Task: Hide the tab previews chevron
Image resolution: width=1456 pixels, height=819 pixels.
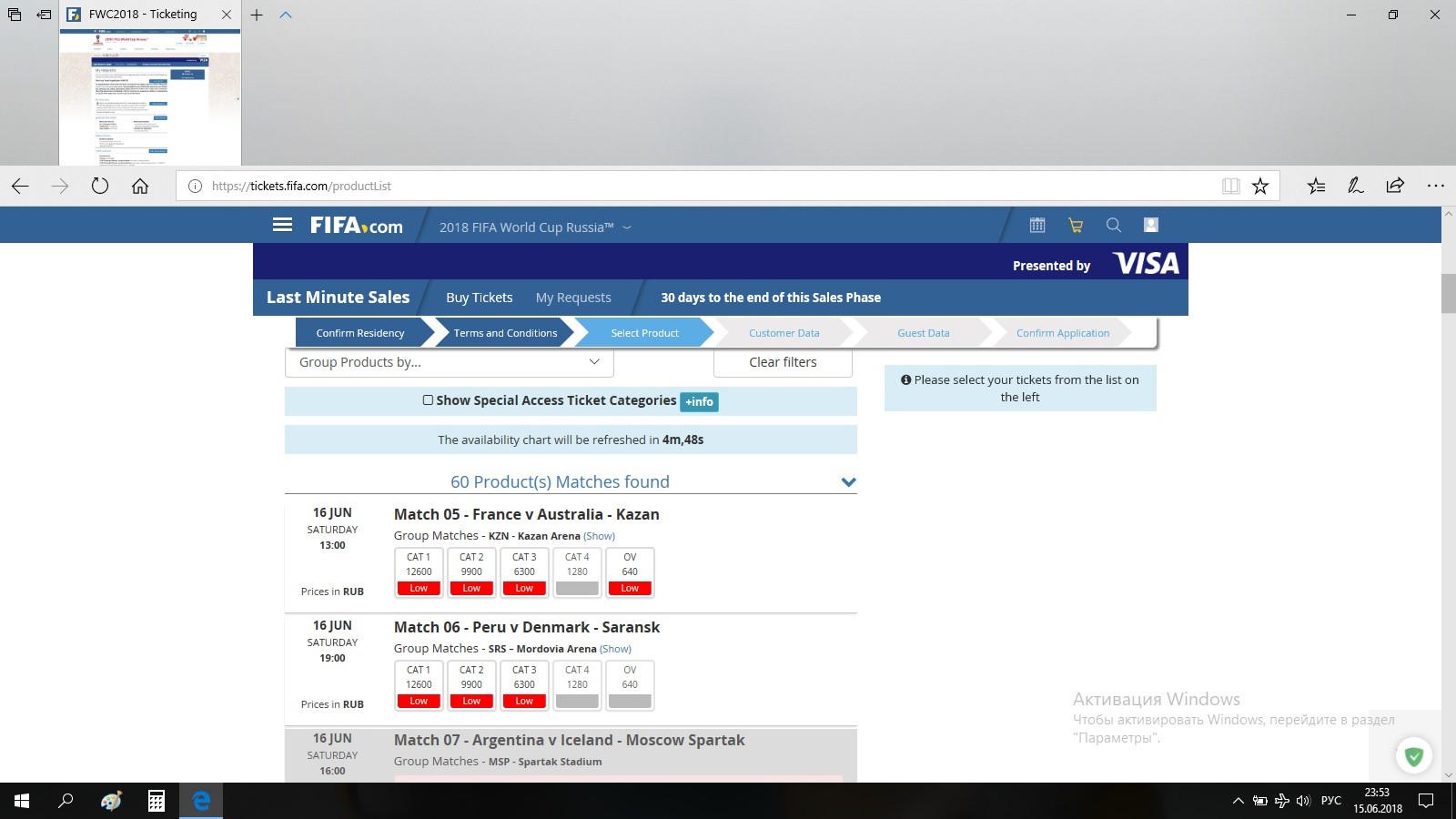Action: (286, 15)
